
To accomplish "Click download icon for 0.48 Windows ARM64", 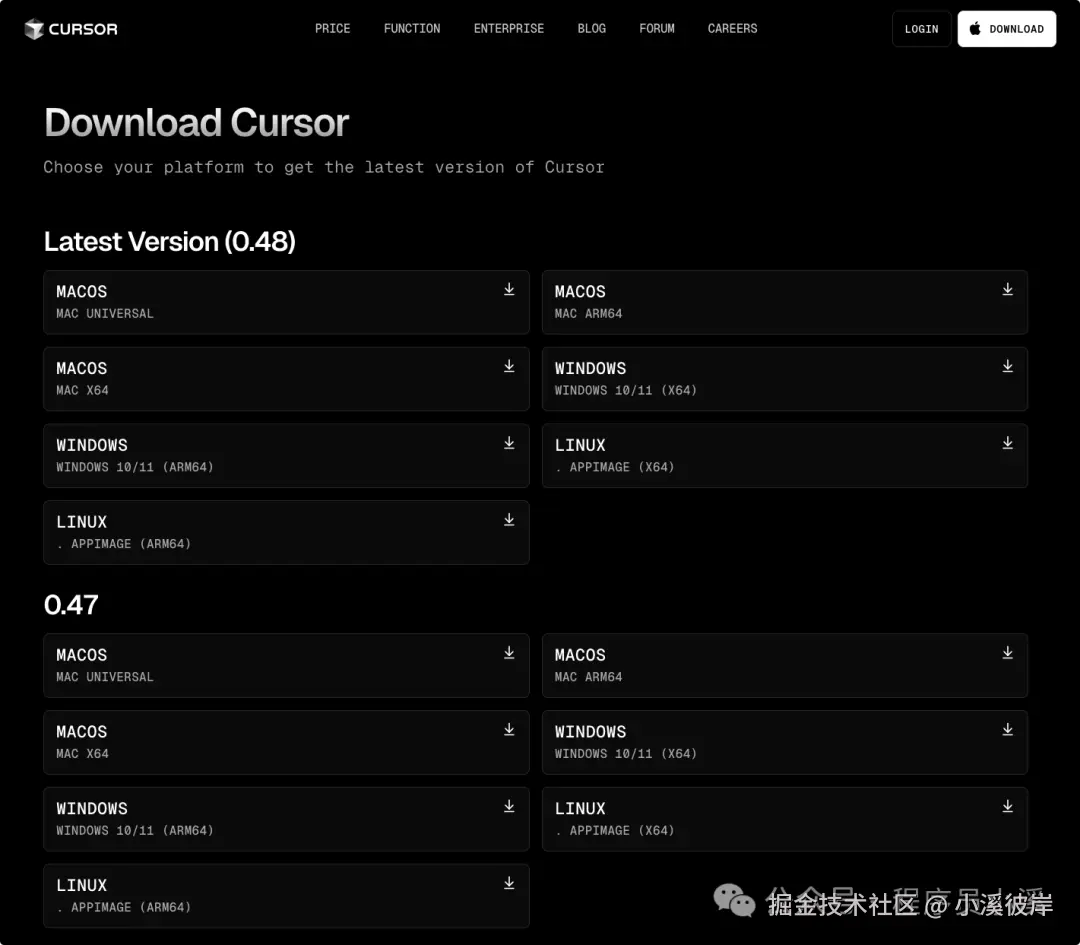I will click(x=509, y=443).
